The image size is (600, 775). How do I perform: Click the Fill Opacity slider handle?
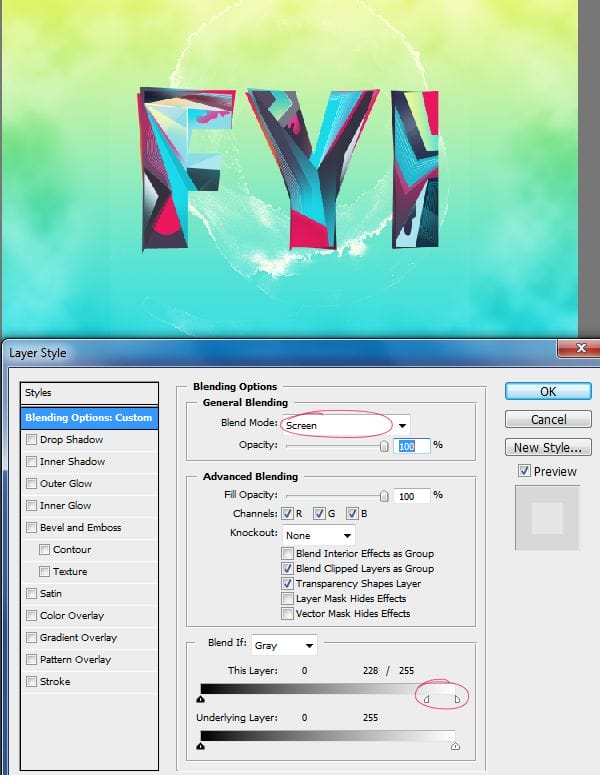tap(384, 496)
